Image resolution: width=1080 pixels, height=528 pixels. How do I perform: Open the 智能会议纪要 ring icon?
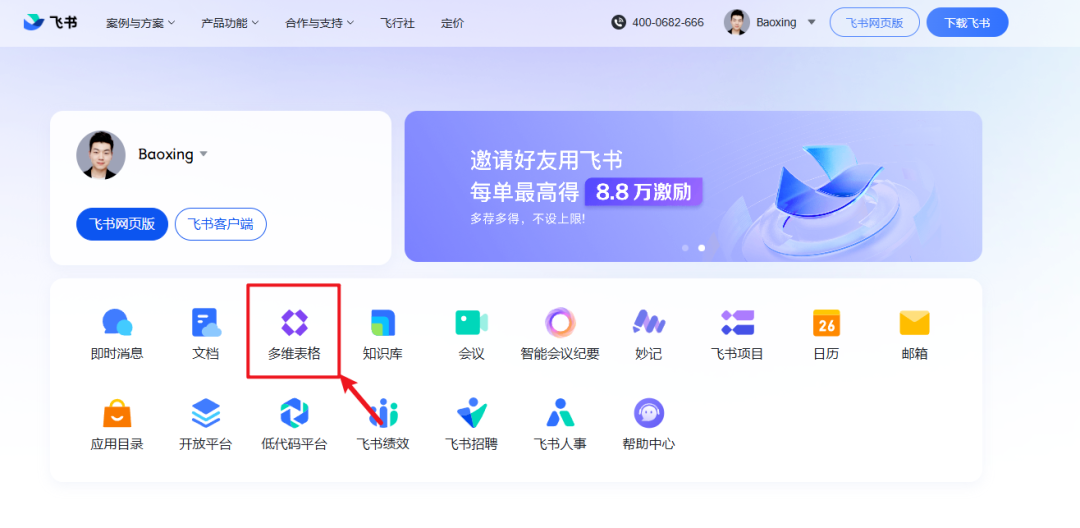(x=560, y=322)
